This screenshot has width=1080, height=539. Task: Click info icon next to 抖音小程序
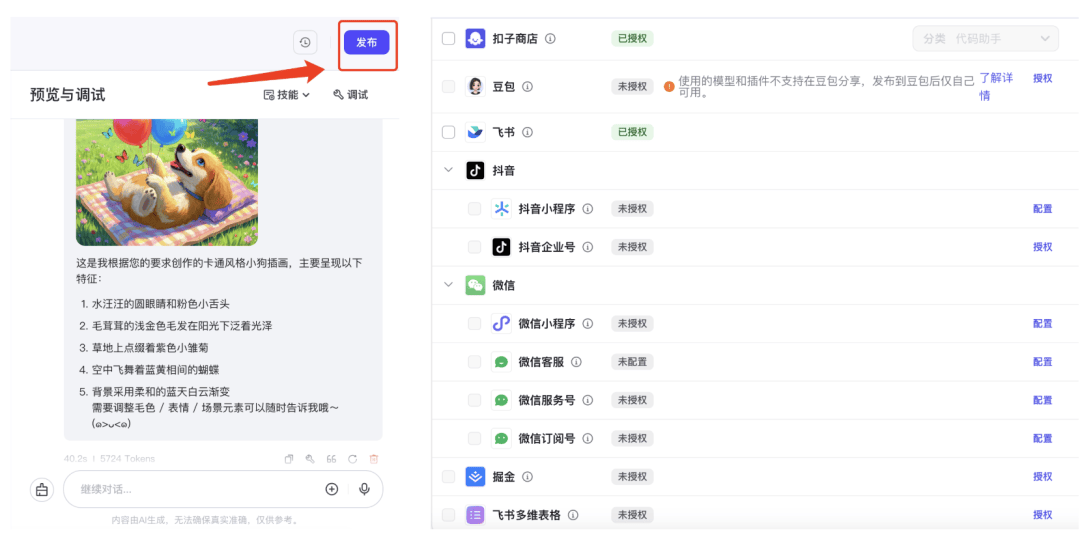click(x=588, y=209)
